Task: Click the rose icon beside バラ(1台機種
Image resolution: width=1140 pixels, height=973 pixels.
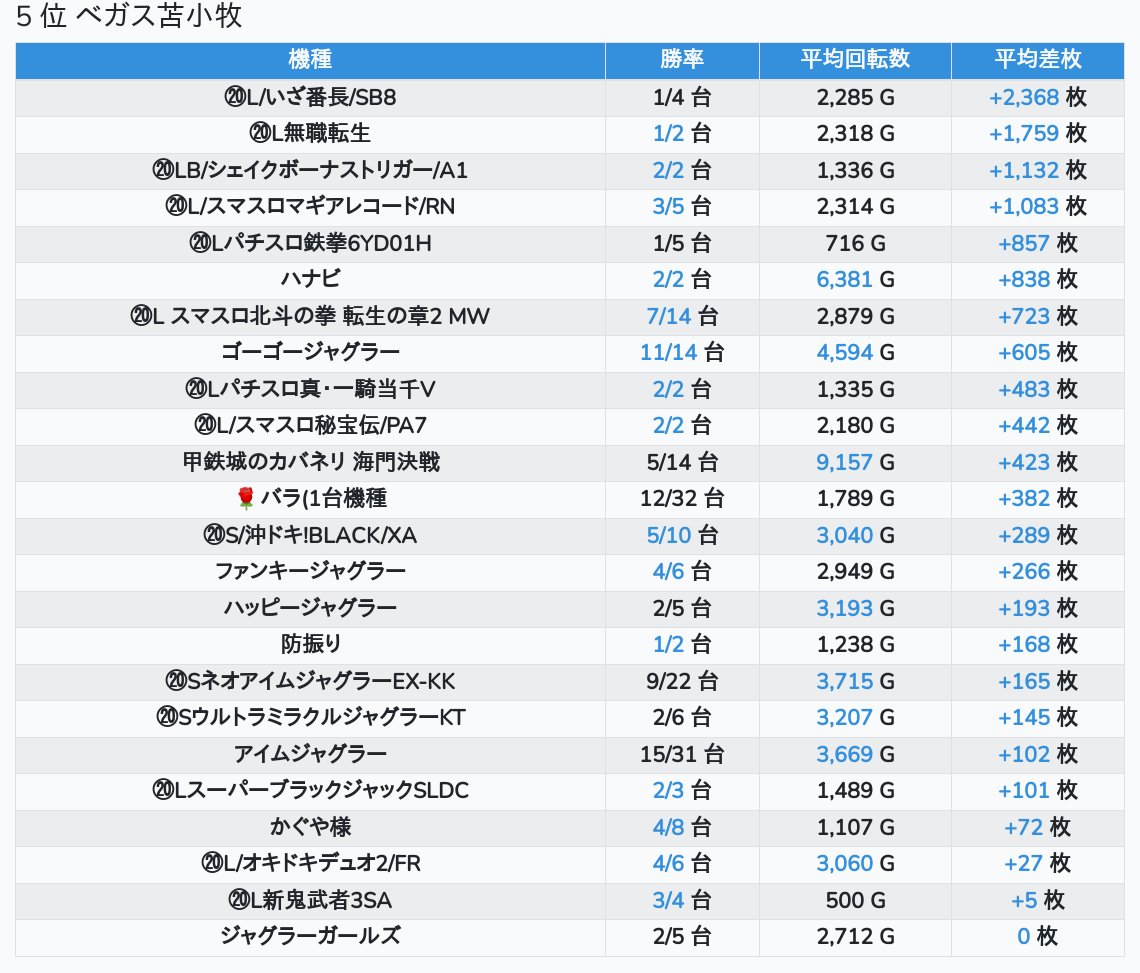Action: click(x=246, y=499)
